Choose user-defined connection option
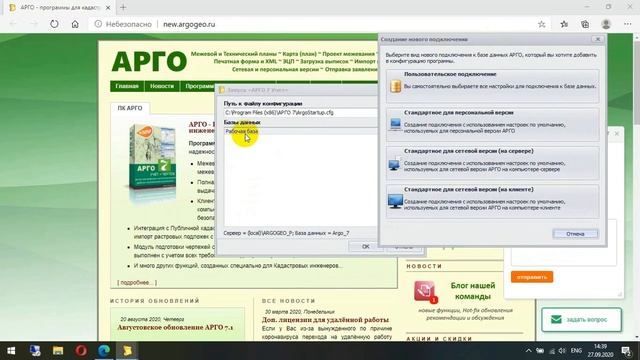 492,85
